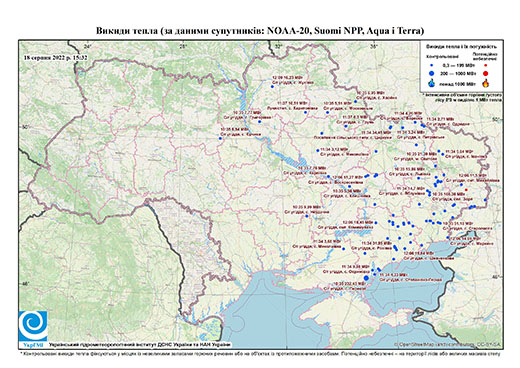The width and height of the screenshot is (520, 368).
Task: Select the single red hotspot marker on the map
Action: click(466, 190)
